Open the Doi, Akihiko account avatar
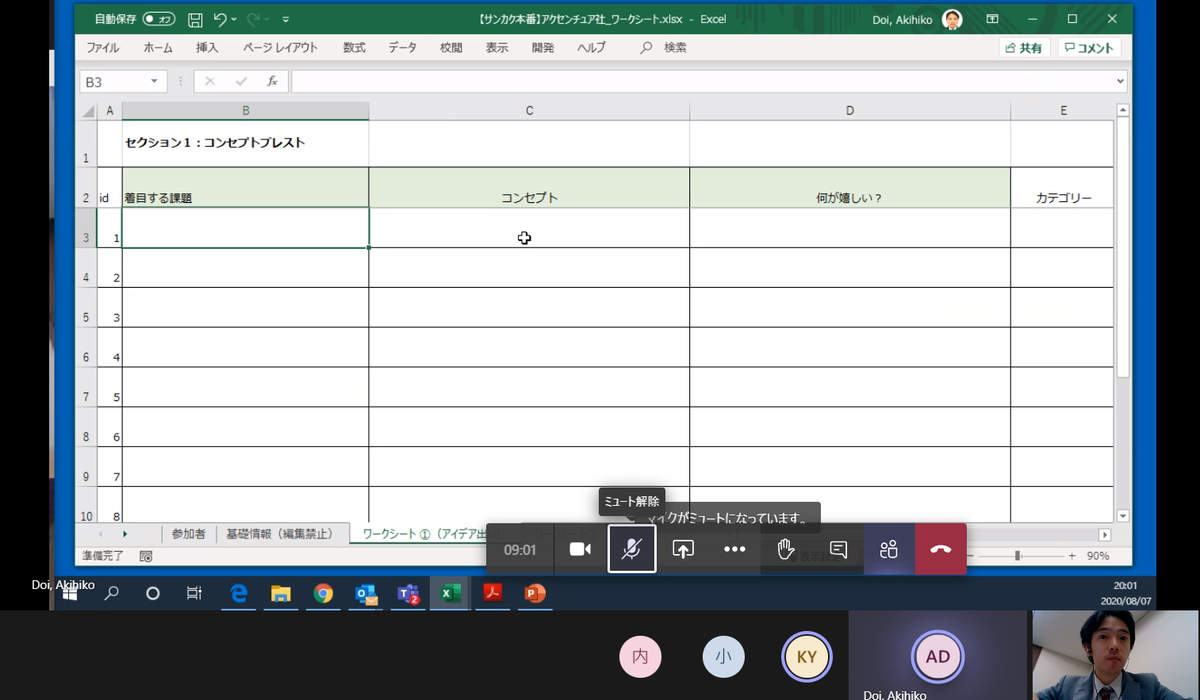The width and height of the screenshot is (1200, 700). 952,19
